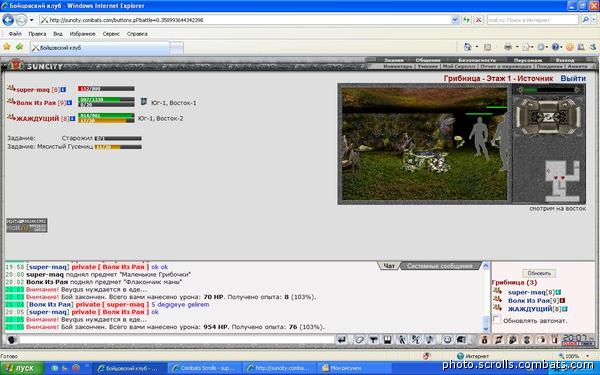This screenshot has height=375, width=600.
Task: Click in the chat message input field
Action: click(x=177, y=339)
